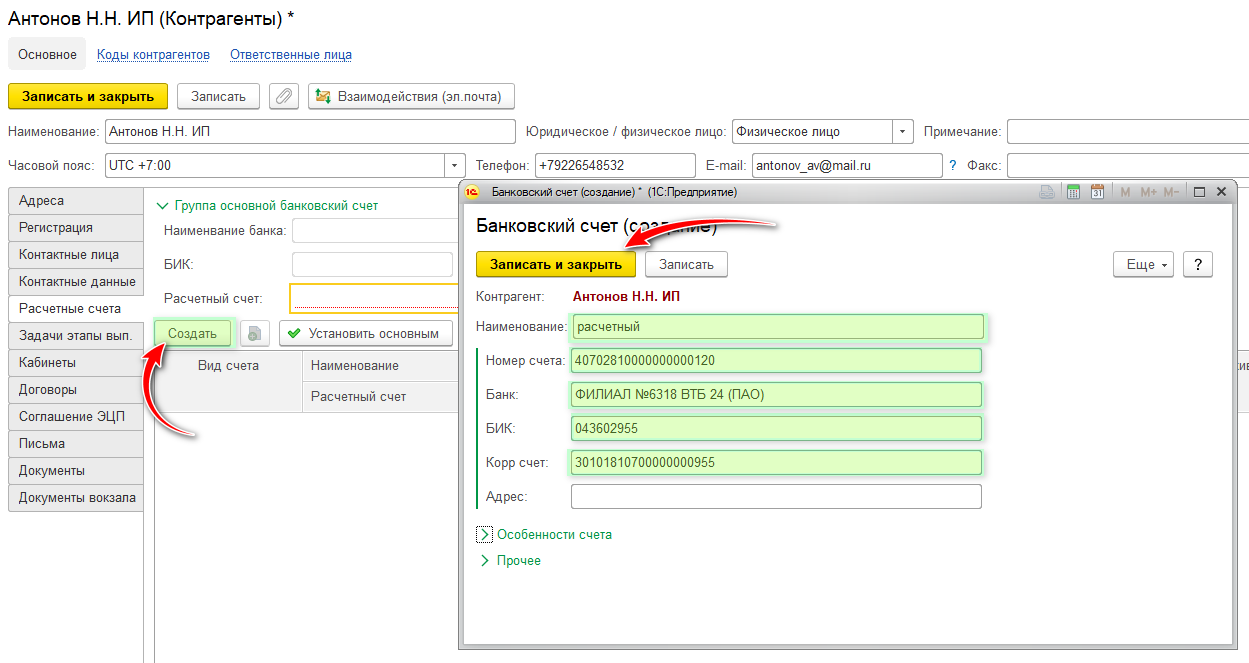Viewport: 1249px width, 663px height.
Task: Open the Еще dropdown menu
Action: (1146, 264)
